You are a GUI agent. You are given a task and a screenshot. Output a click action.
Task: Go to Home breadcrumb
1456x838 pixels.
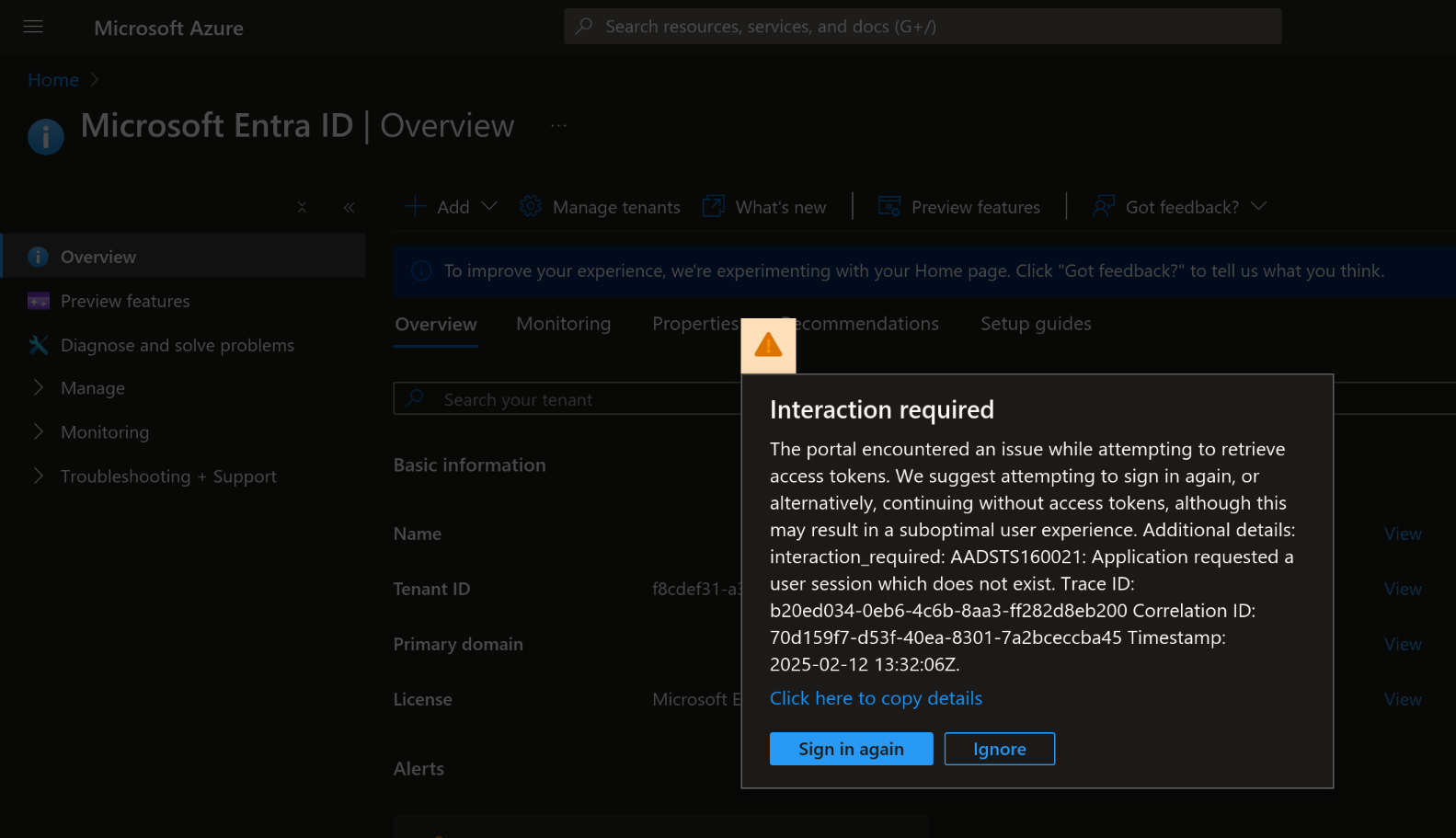click(x=53, y=80)
